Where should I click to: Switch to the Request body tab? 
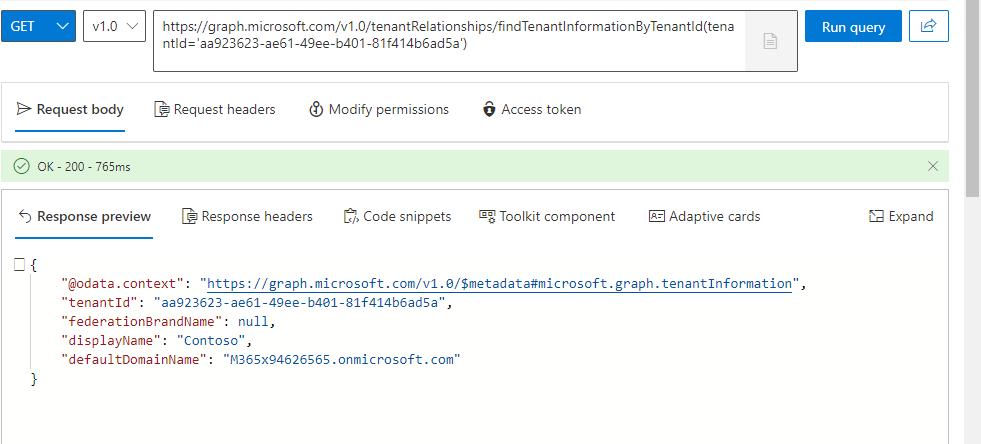70,109
